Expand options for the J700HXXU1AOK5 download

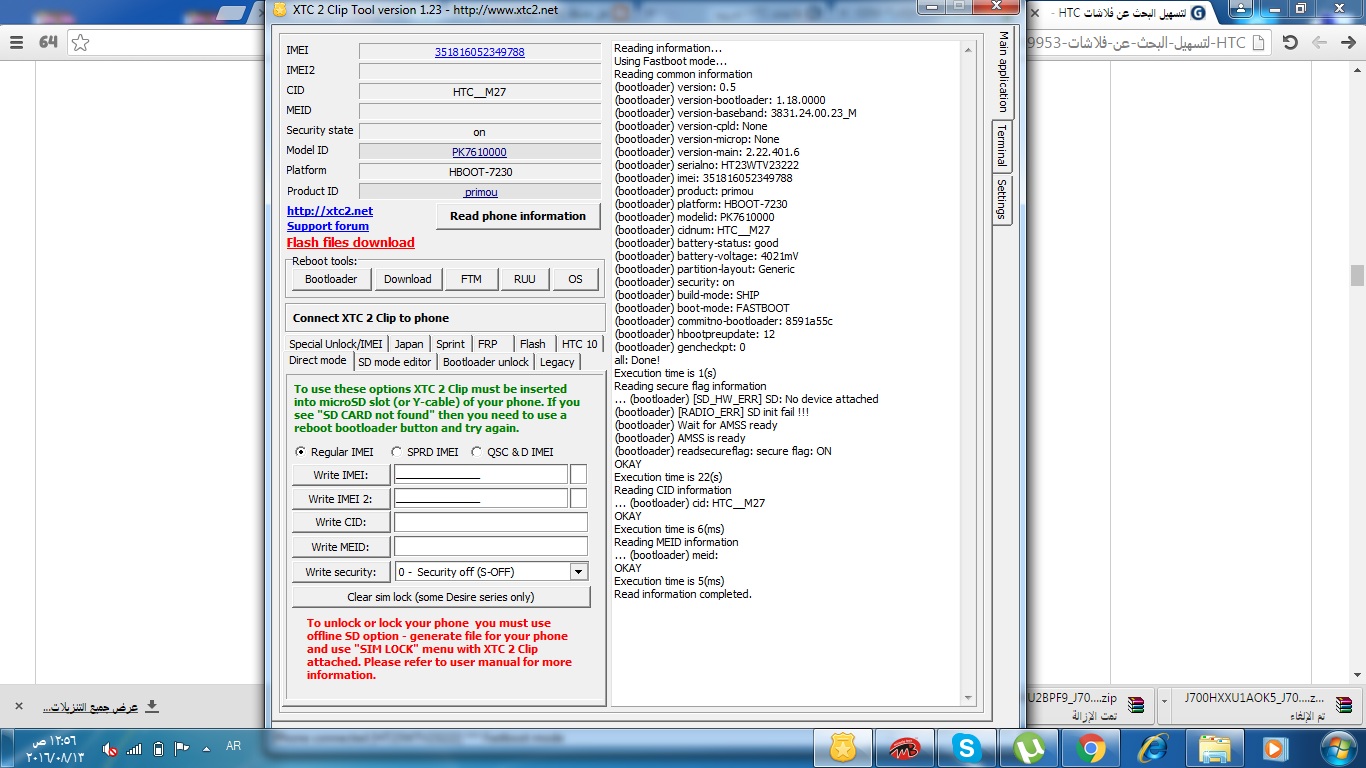click(1165, 706)
